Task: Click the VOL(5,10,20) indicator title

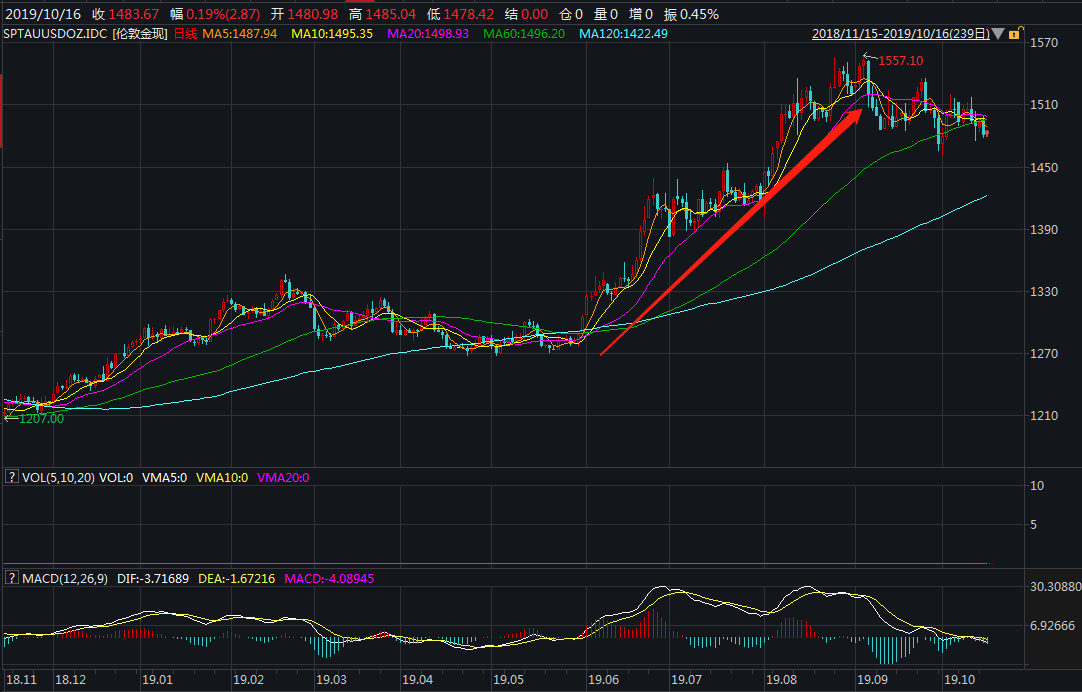Action: click(x=58, y=478)
